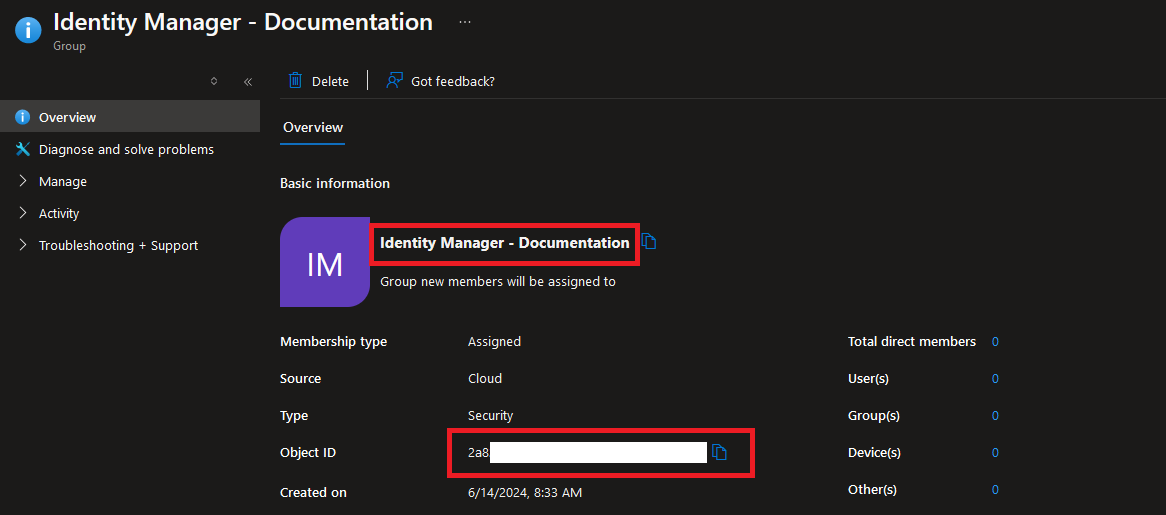Click the Assigned membership type value
Screen dimensions: 1166x515
tap(494, 342)
